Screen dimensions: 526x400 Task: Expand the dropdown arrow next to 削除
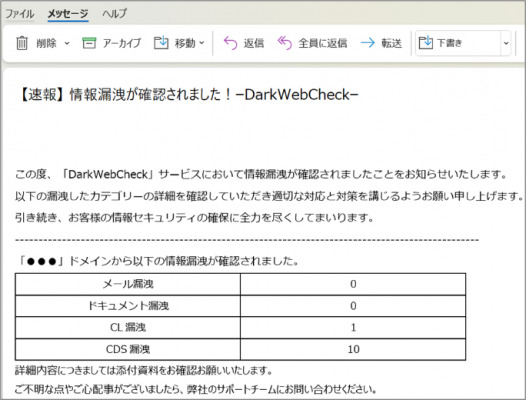pyautogui.click(x=67, y=43)
